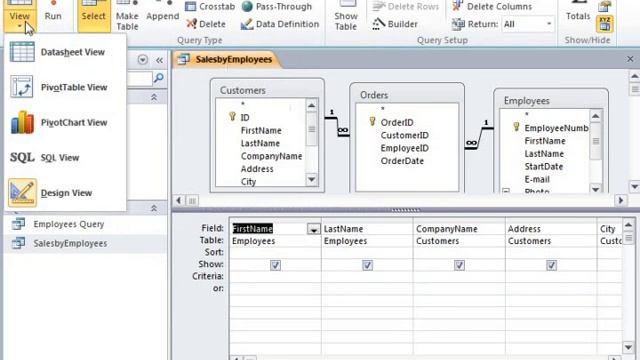This screenshot has height=360, width=640.
Task: Click Delete Rows in Query Setup
Action: (406, 7)
